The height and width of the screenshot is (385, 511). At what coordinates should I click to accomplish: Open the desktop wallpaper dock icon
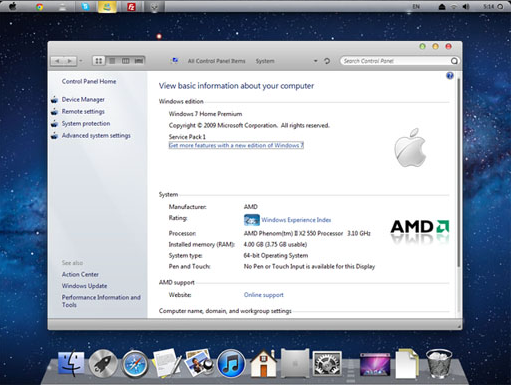coord(375,364)
